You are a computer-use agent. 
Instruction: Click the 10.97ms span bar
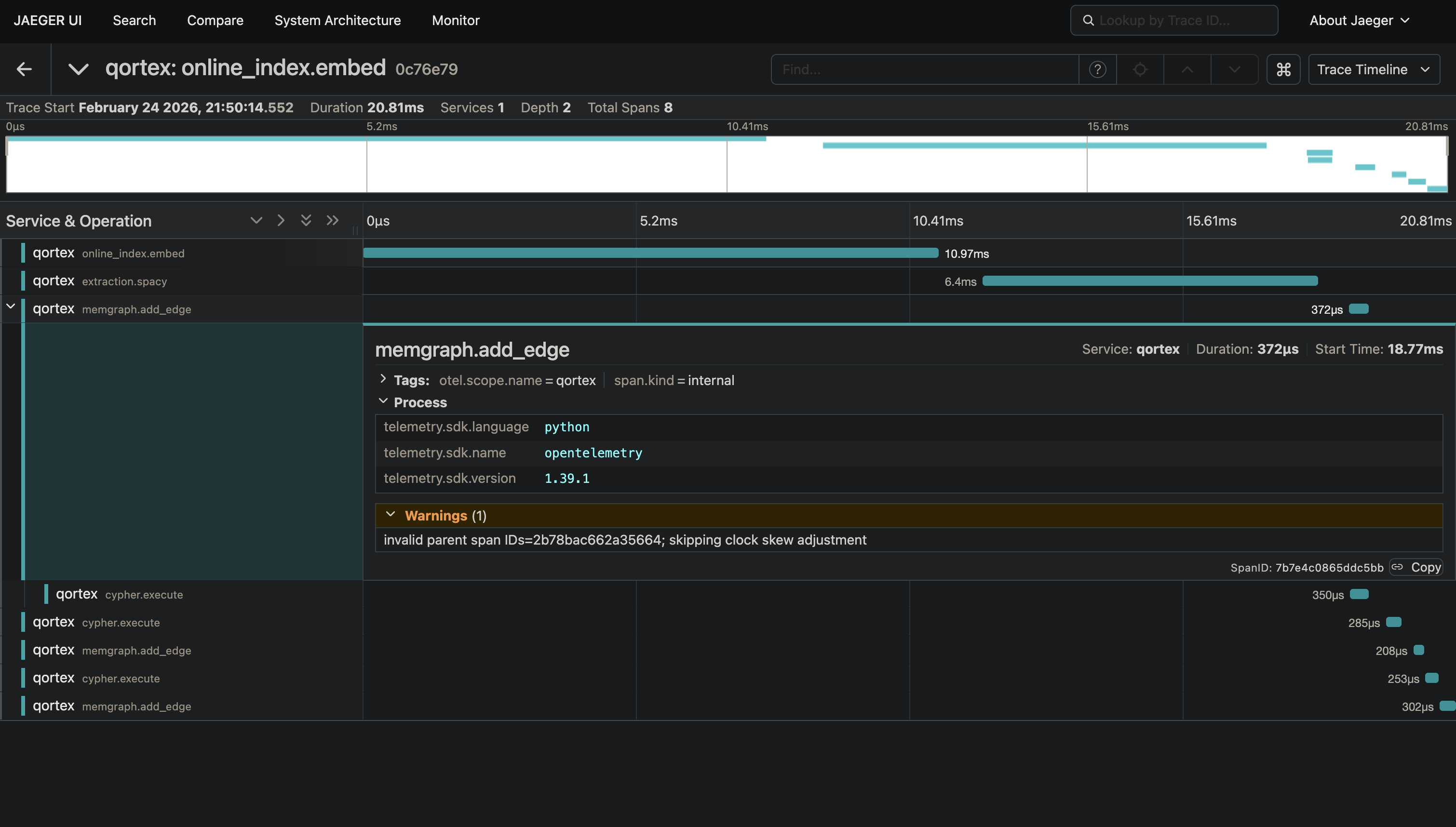point(650,253)
